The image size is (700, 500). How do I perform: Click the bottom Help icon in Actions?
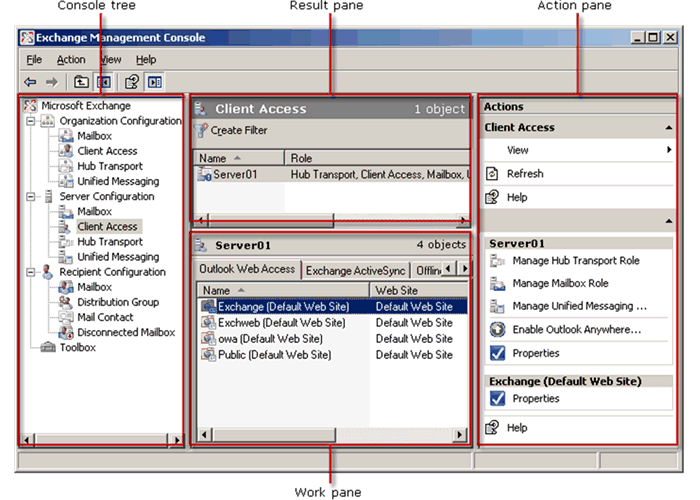492,428
